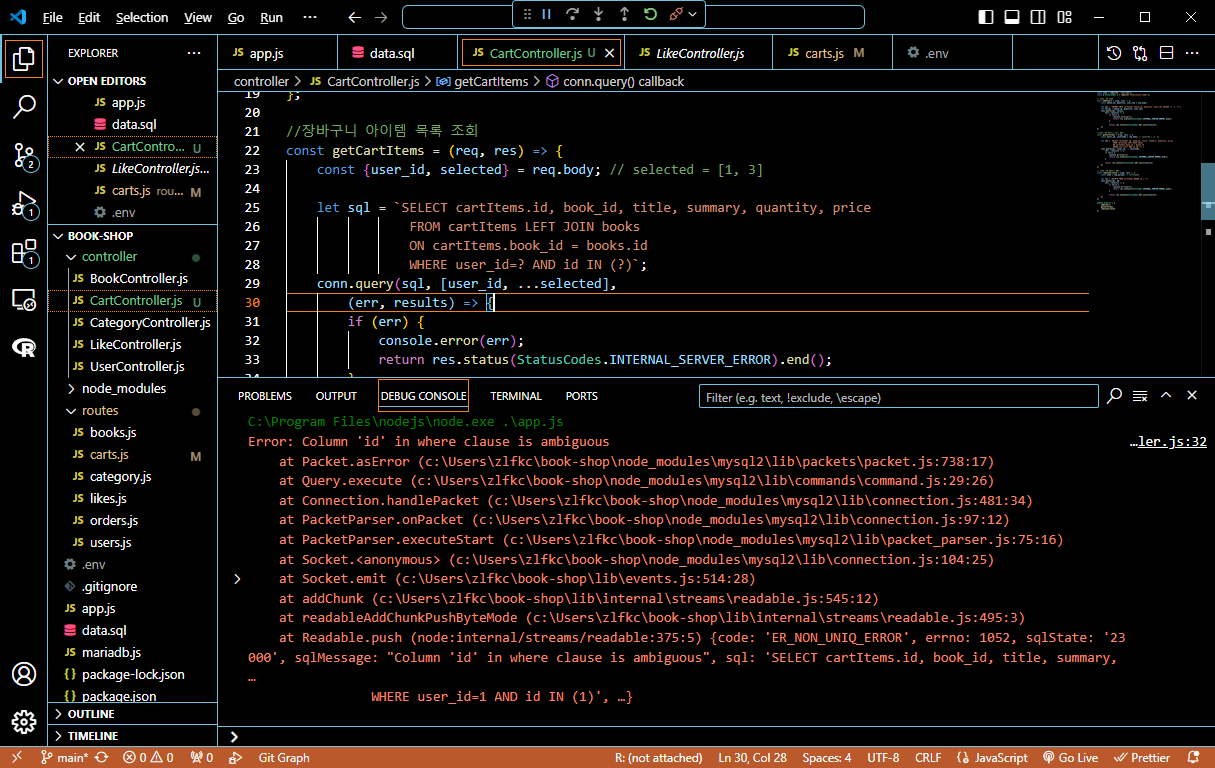Viewport: 1215px width, 768px height.
Task: Close the bottom panel
Action: pos(1192,396)
